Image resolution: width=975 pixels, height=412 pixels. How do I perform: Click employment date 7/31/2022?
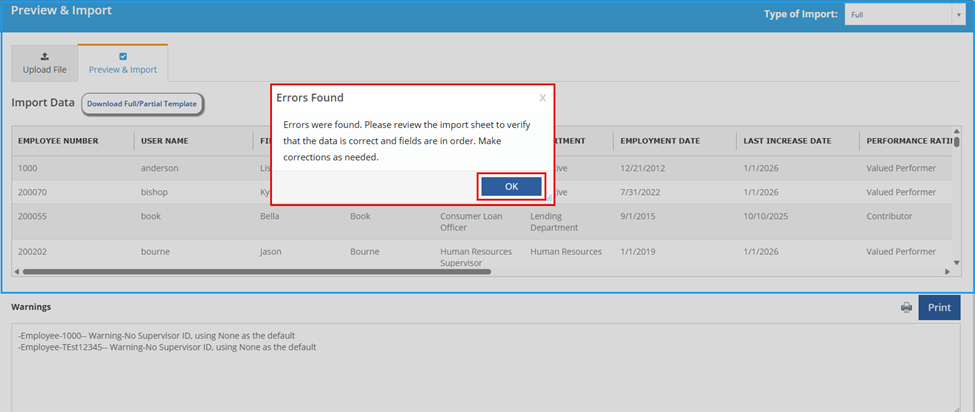click(x=640, y=192)
